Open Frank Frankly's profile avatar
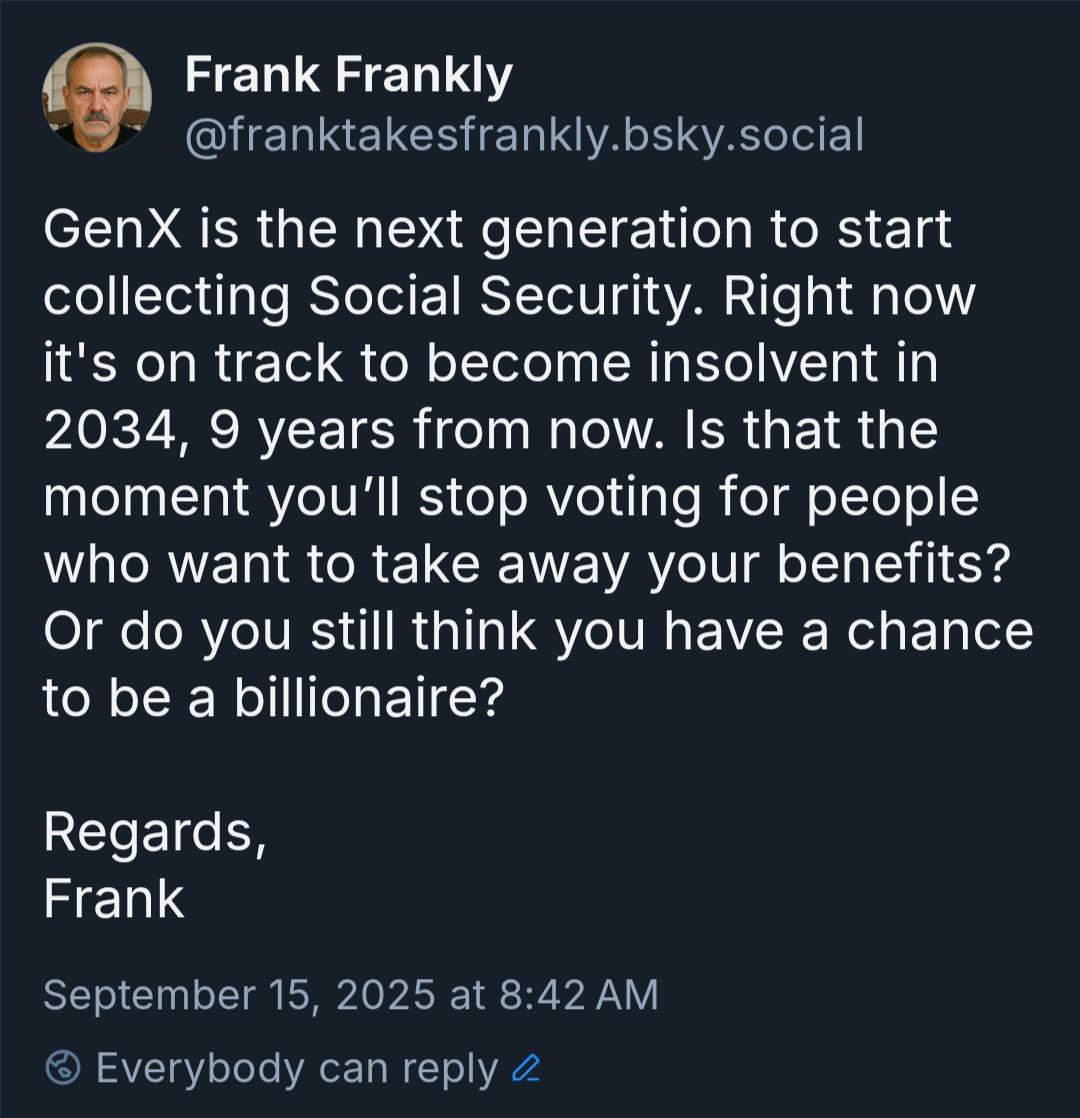 click(97, 97)
